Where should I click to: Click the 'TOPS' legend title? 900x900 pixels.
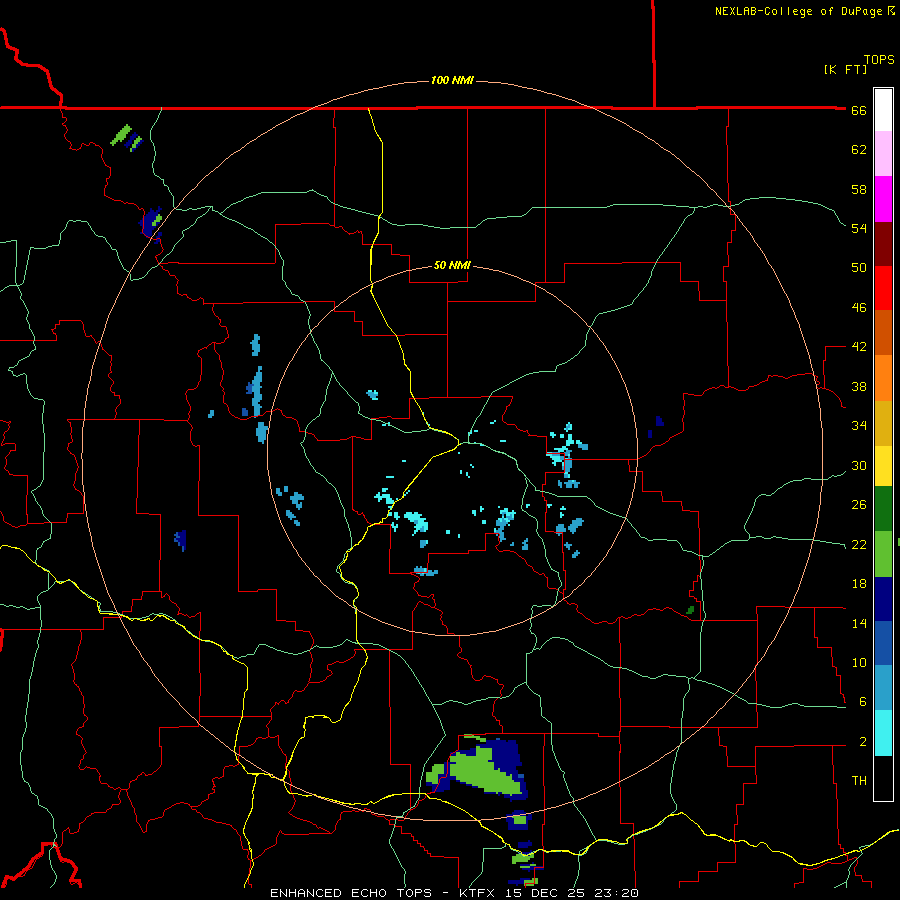(879, 60)
